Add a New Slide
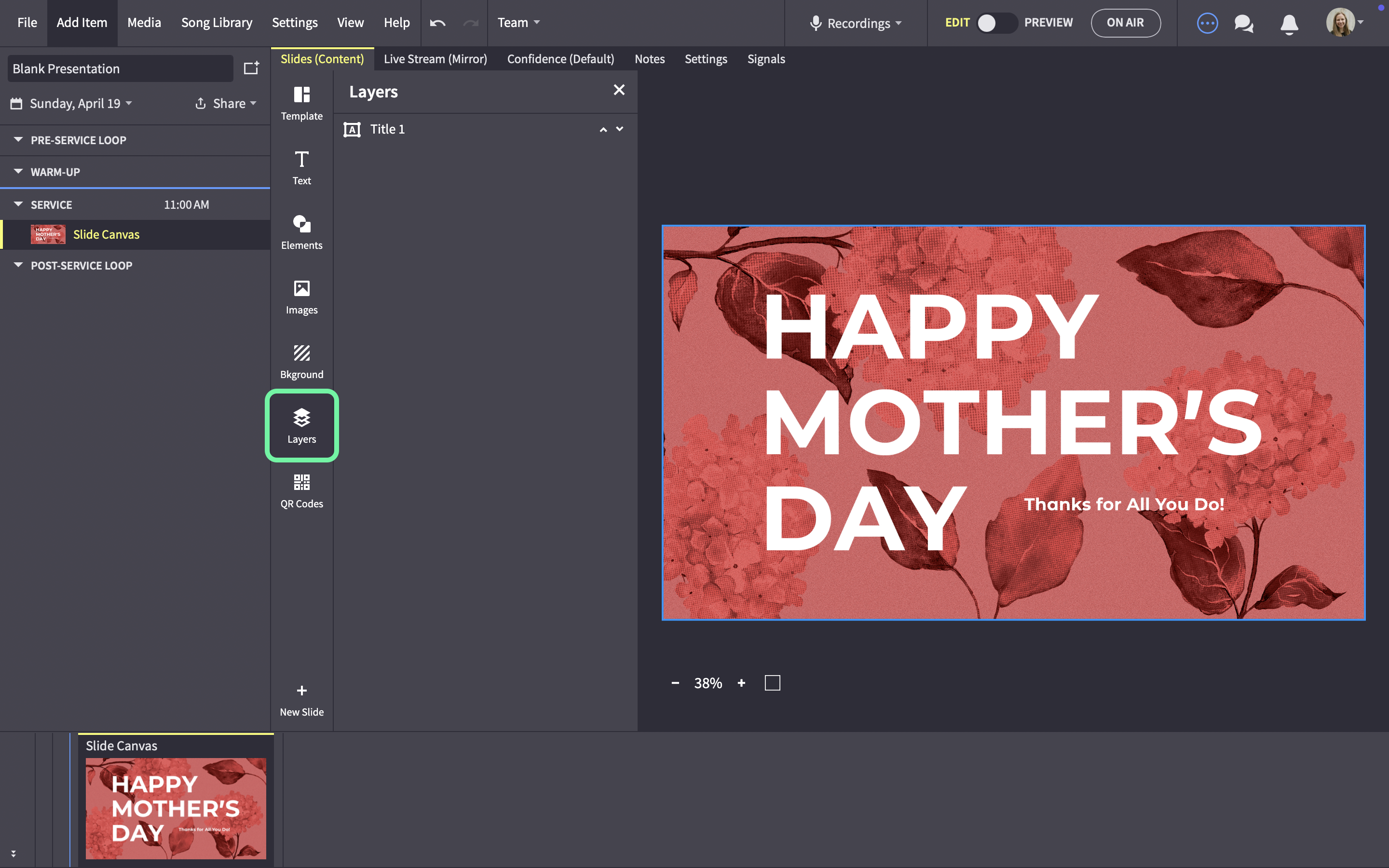 (x=301, y=700)
